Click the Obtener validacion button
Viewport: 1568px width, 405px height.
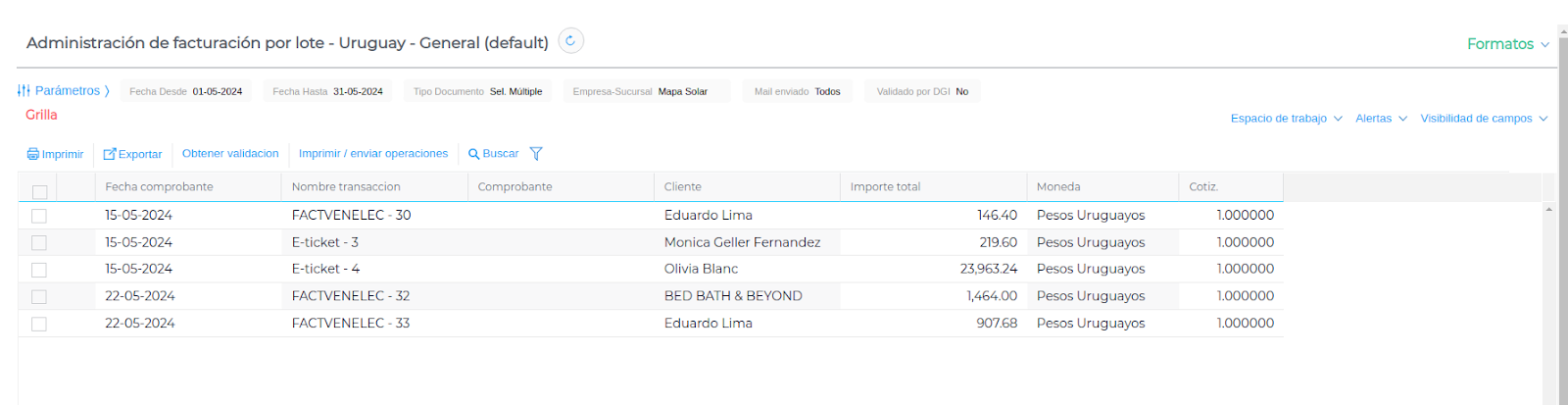click(x=230, y=154)
